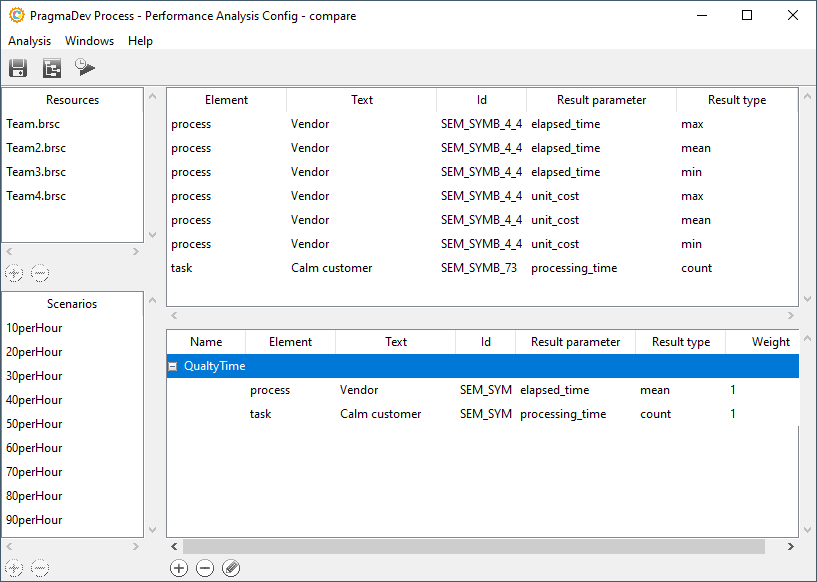Open the Help menu

(x=140, y=41)
